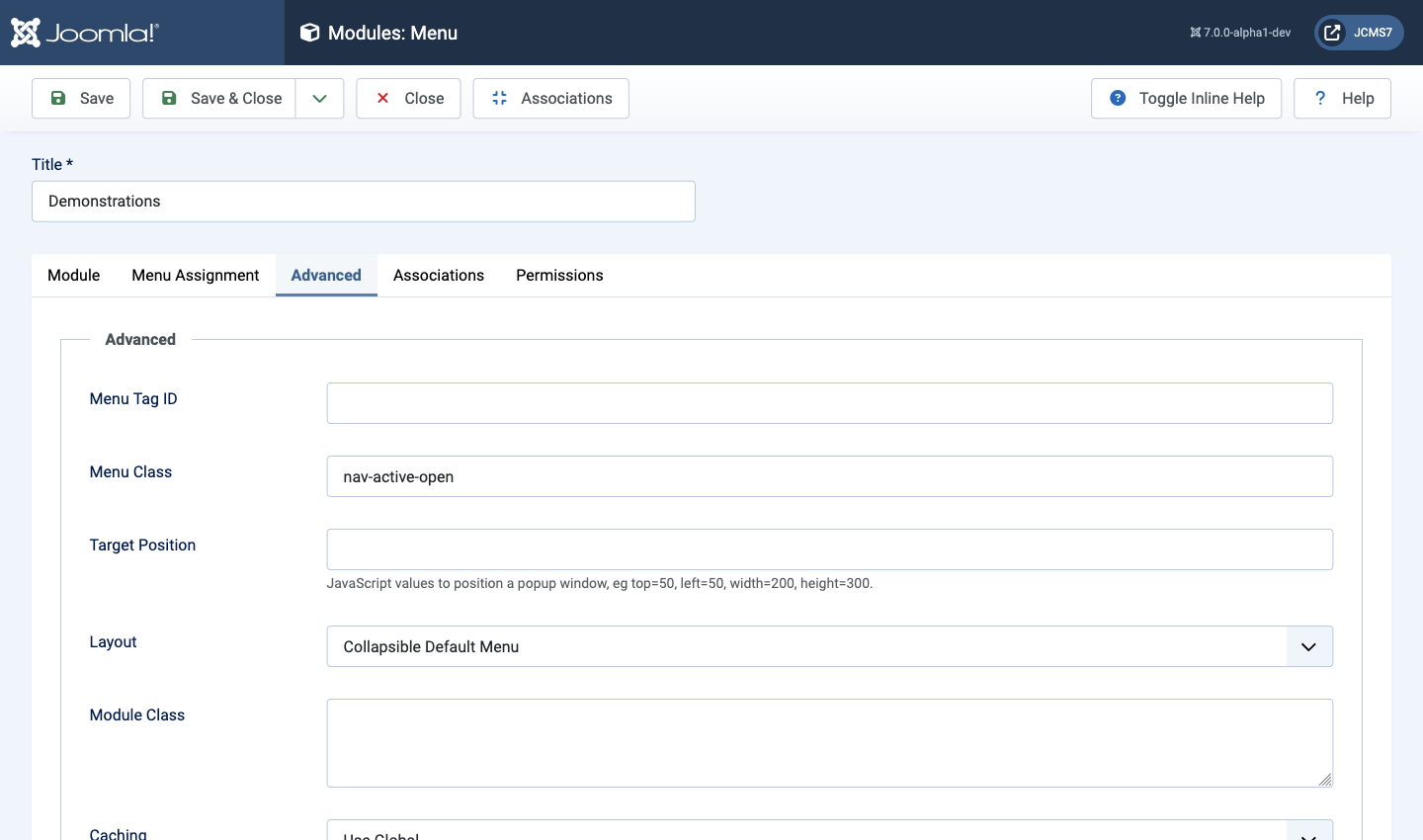Screen dimensions: 1423x840
Task: Click Save & Close
Action: [219, 99]
